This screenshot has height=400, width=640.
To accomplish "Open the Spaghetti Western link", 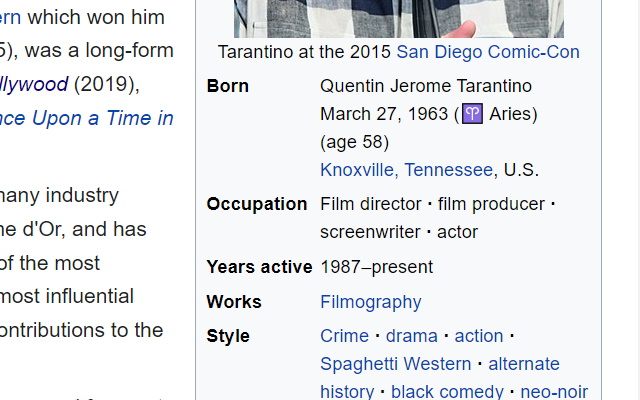I will pos(396,364).
